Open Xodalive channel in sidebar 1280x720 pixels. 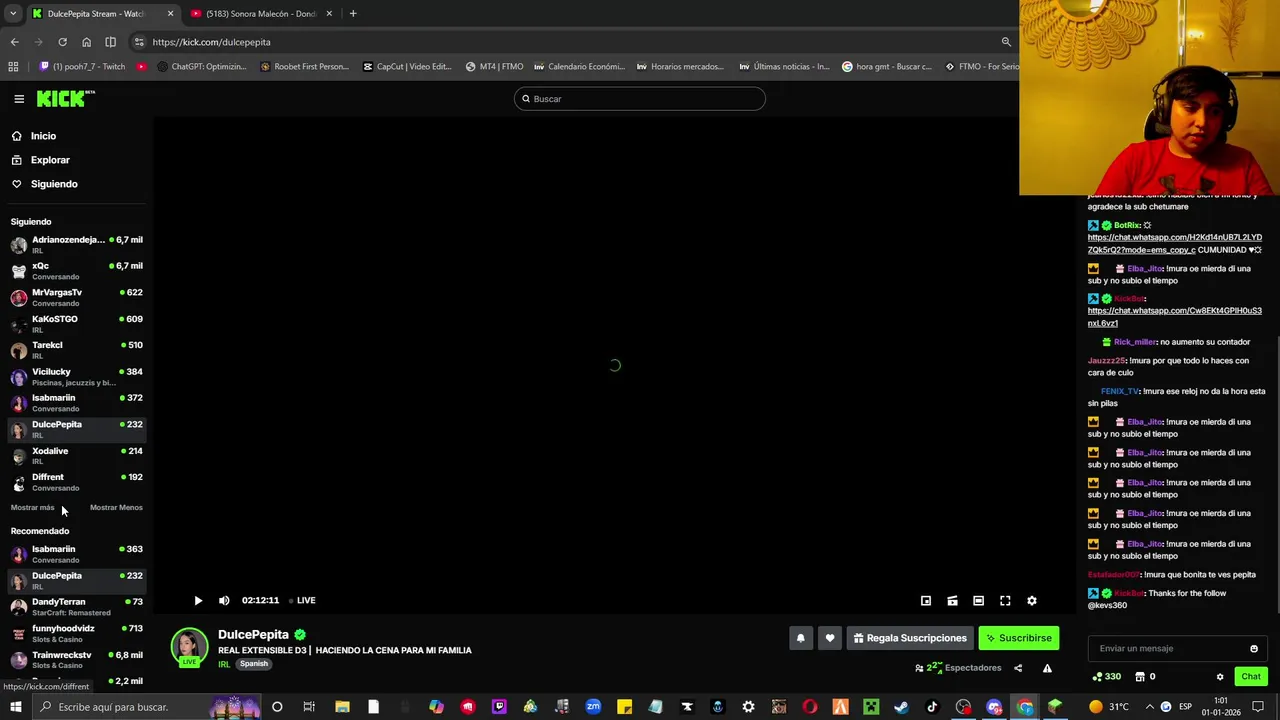pos(76,456)
